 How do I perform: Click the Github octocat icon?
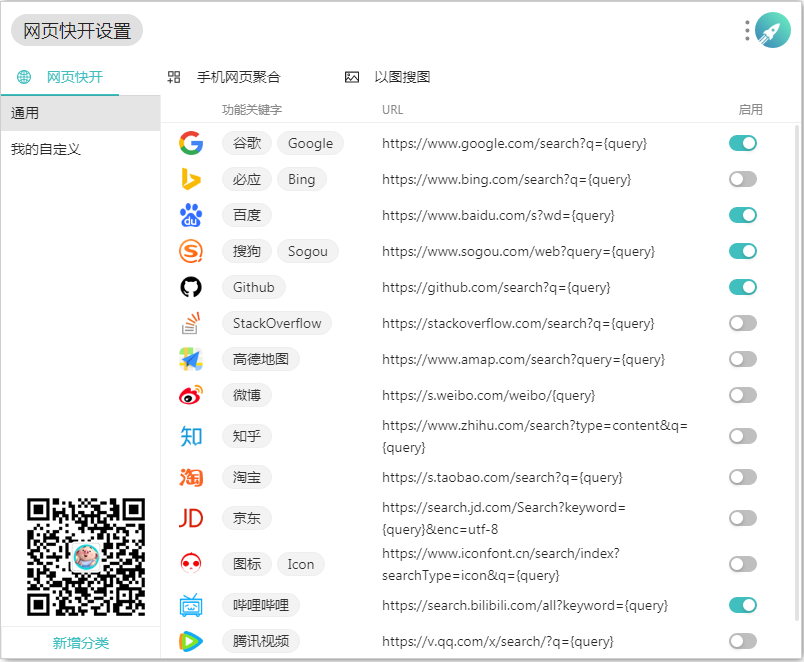pyautogui.click(x=191, y=287)
